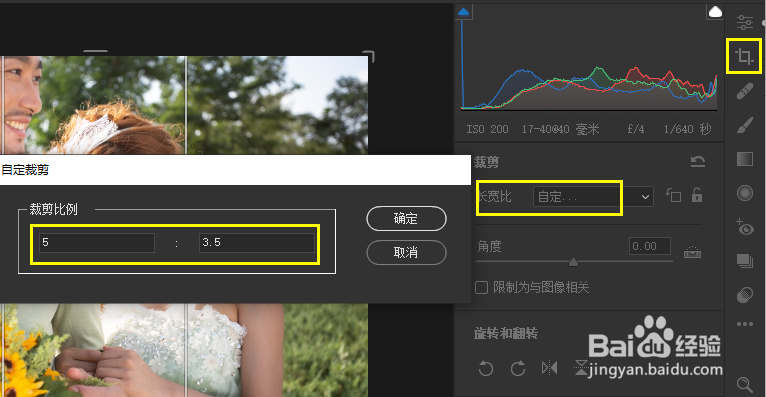Image resolution: width=766 pixels, height=397 pixels.
Task: Click the 确定 button in crop dialog
Action: 406,218
